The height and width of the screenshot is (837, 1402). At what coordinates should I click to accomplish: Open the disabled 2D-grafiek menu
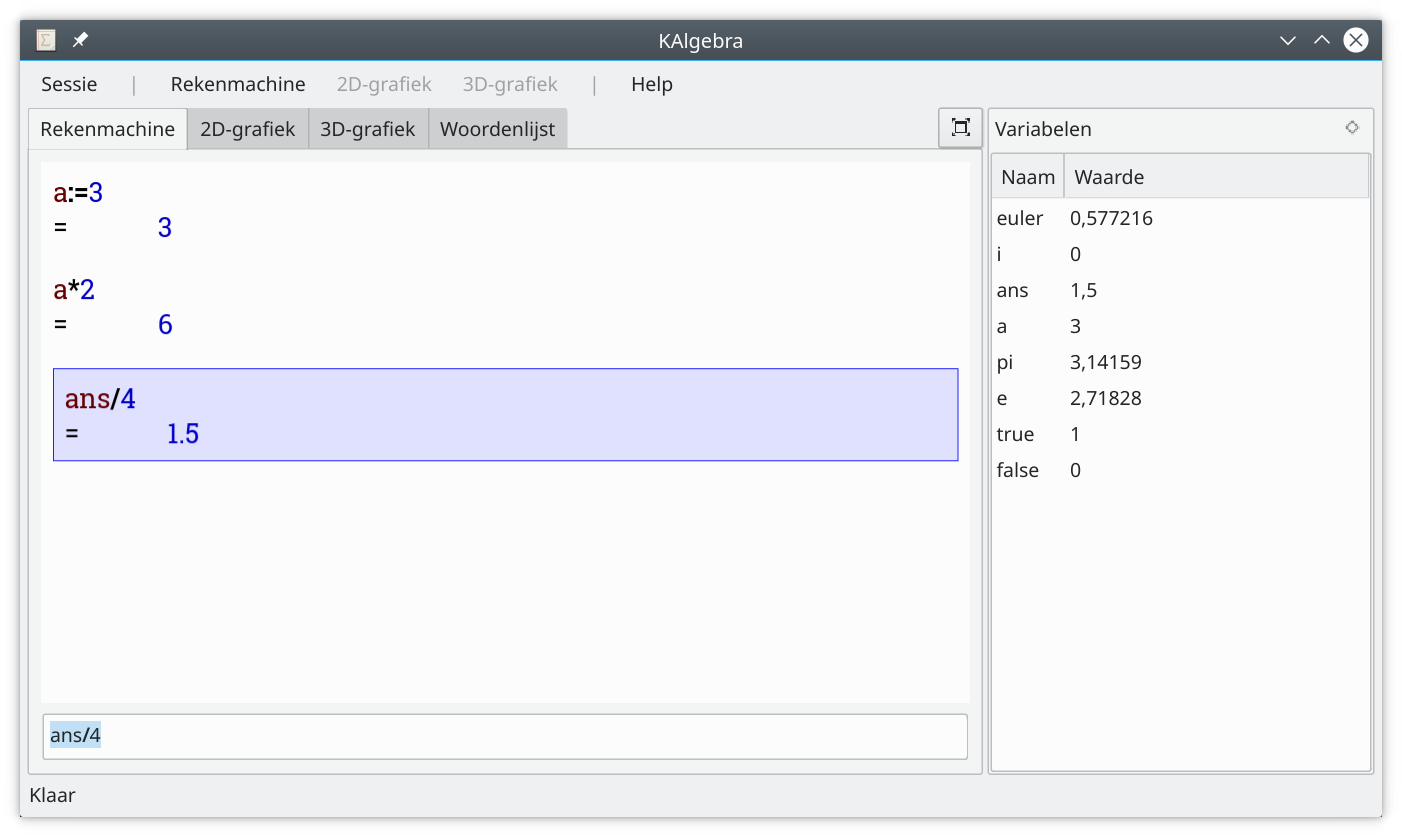tap(384, 84)
